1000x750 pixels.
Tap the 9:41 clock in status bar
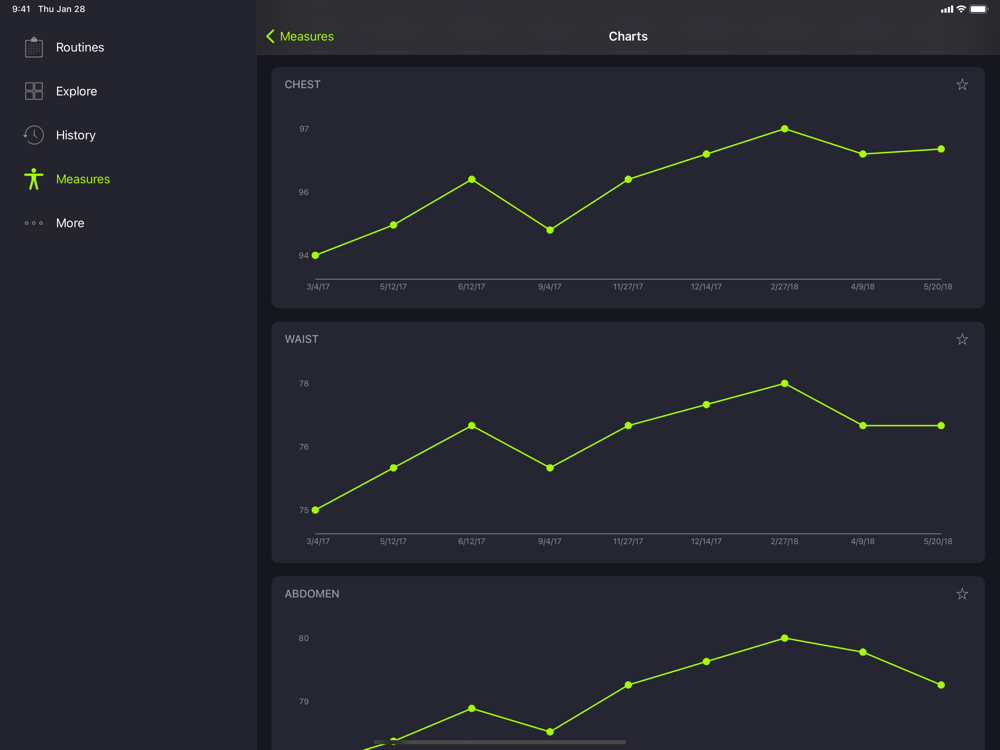click(x=21, y=9)
